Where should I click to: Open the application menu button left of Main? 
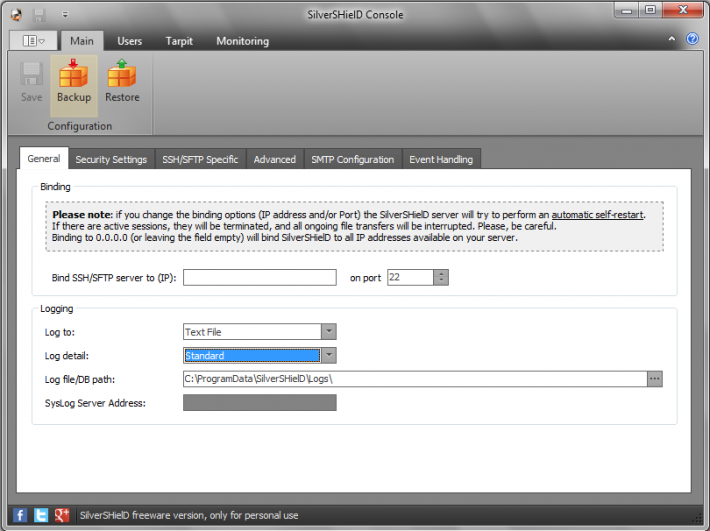click(34, 41)
